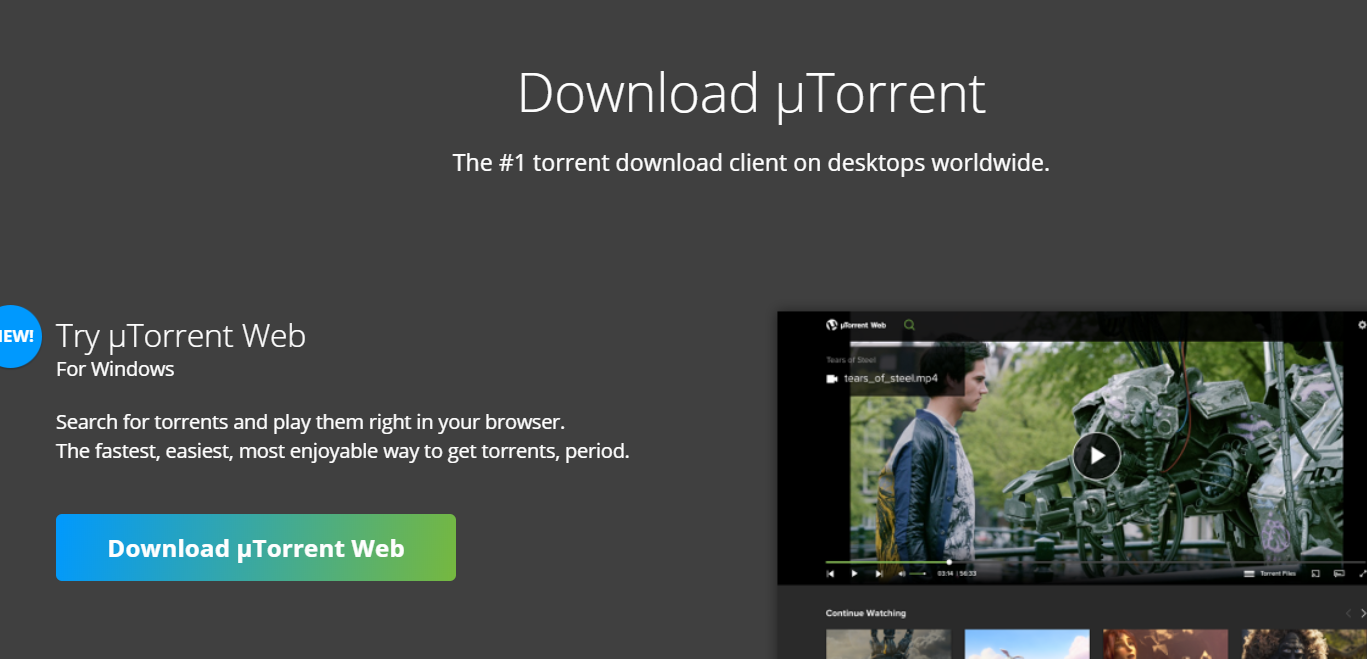The height and width of the screenshot is (659, 1367).
Task: Open the settings gear in the player
Action: 1362,325
